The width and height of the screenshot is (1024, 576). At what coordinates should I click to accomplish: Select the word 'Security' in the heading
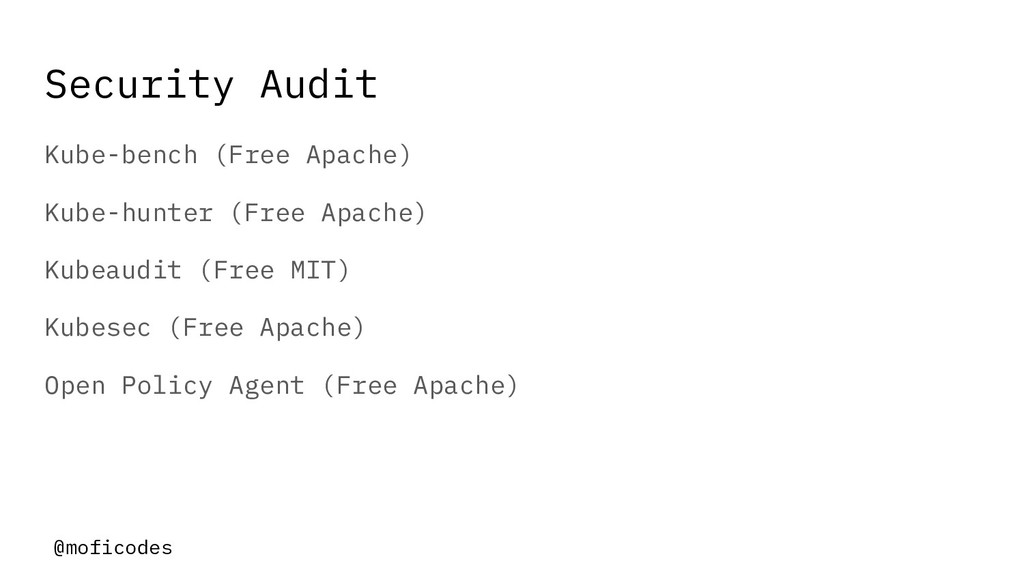(x=139, y=86)
